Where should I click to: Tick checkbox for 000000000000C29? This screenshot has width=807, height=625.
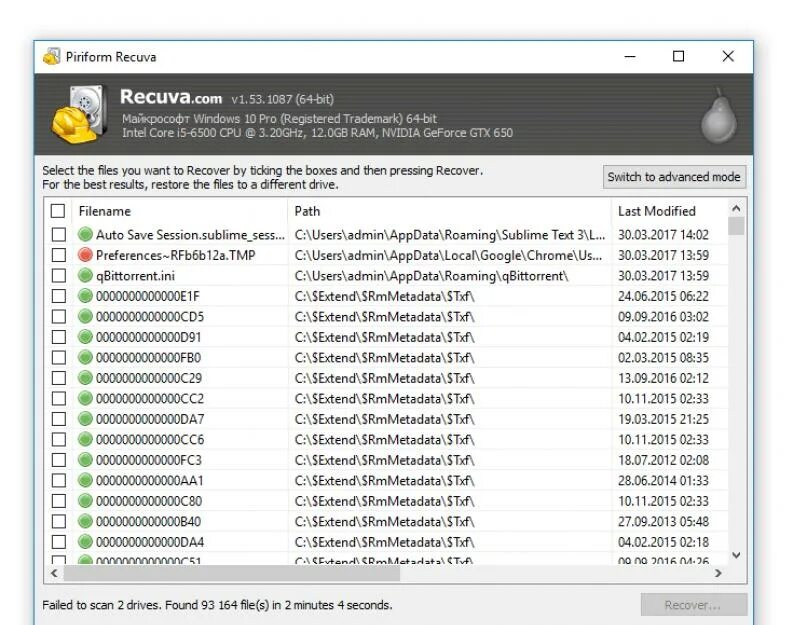tap(59, 378)
